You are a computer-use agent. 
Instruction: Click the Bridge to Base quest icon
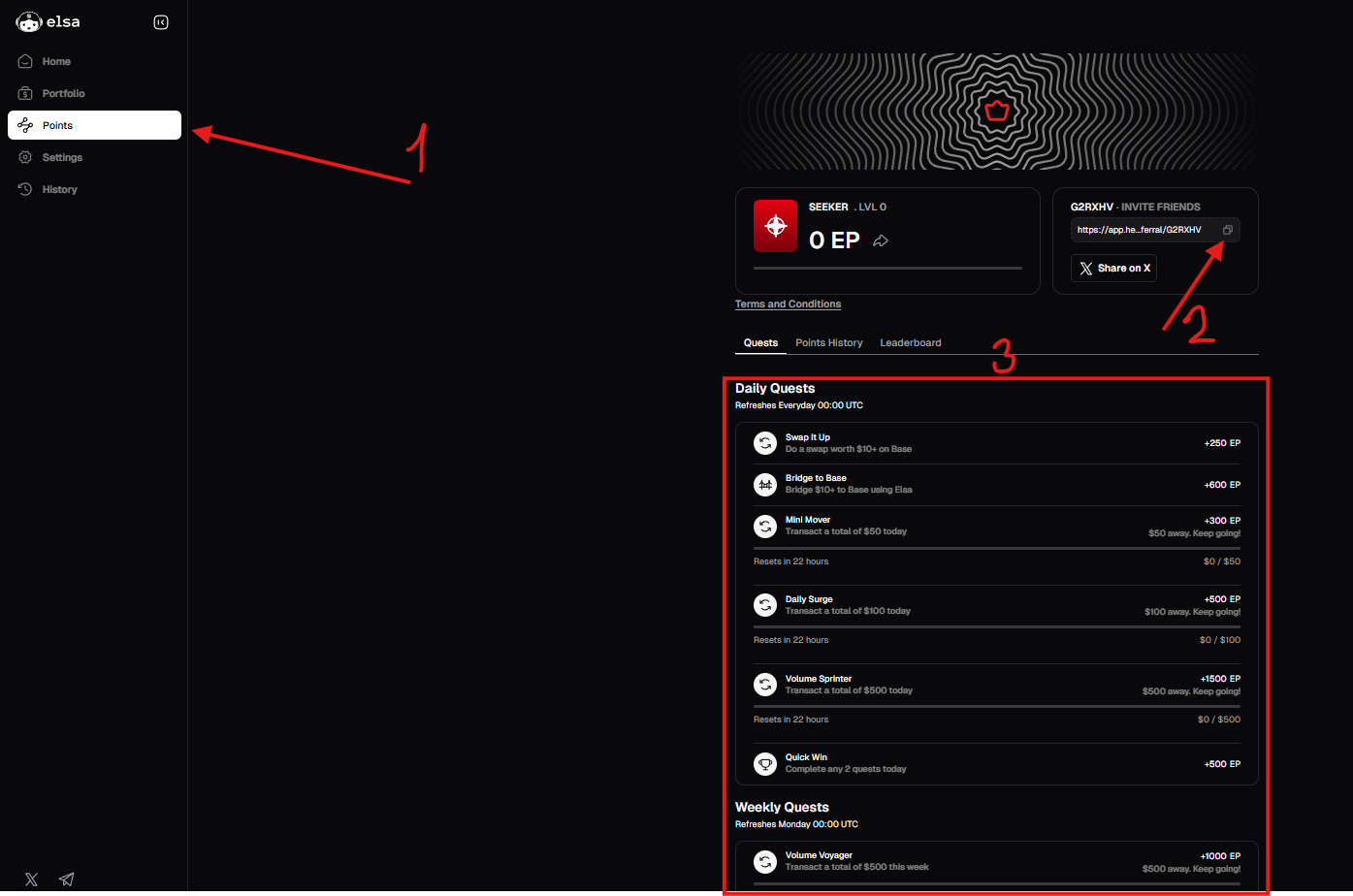point(765,484)
